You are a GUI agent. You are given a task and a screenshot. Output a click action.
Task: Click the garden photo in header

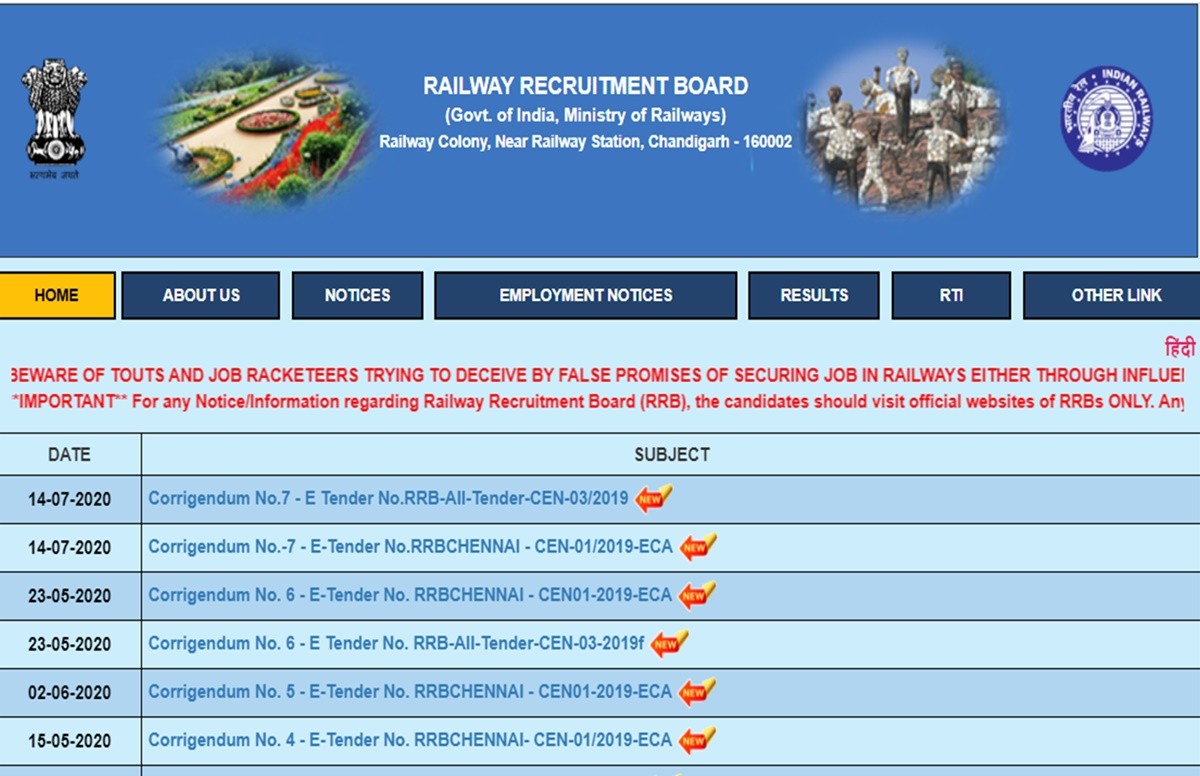tap(265, 128)
